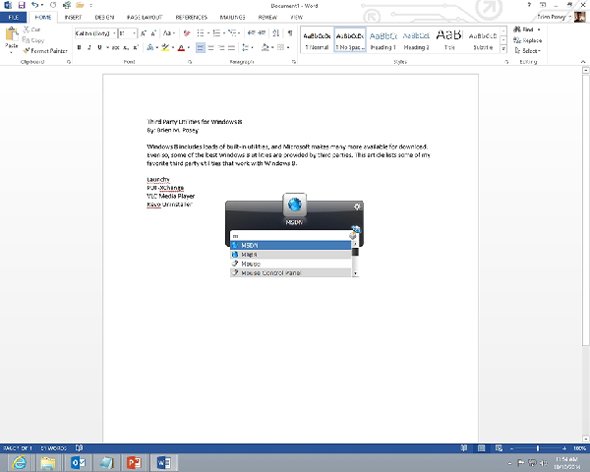Expand the Styles gallery more arrow
Viewport: 590px width, 472px height.
[503, 49]
